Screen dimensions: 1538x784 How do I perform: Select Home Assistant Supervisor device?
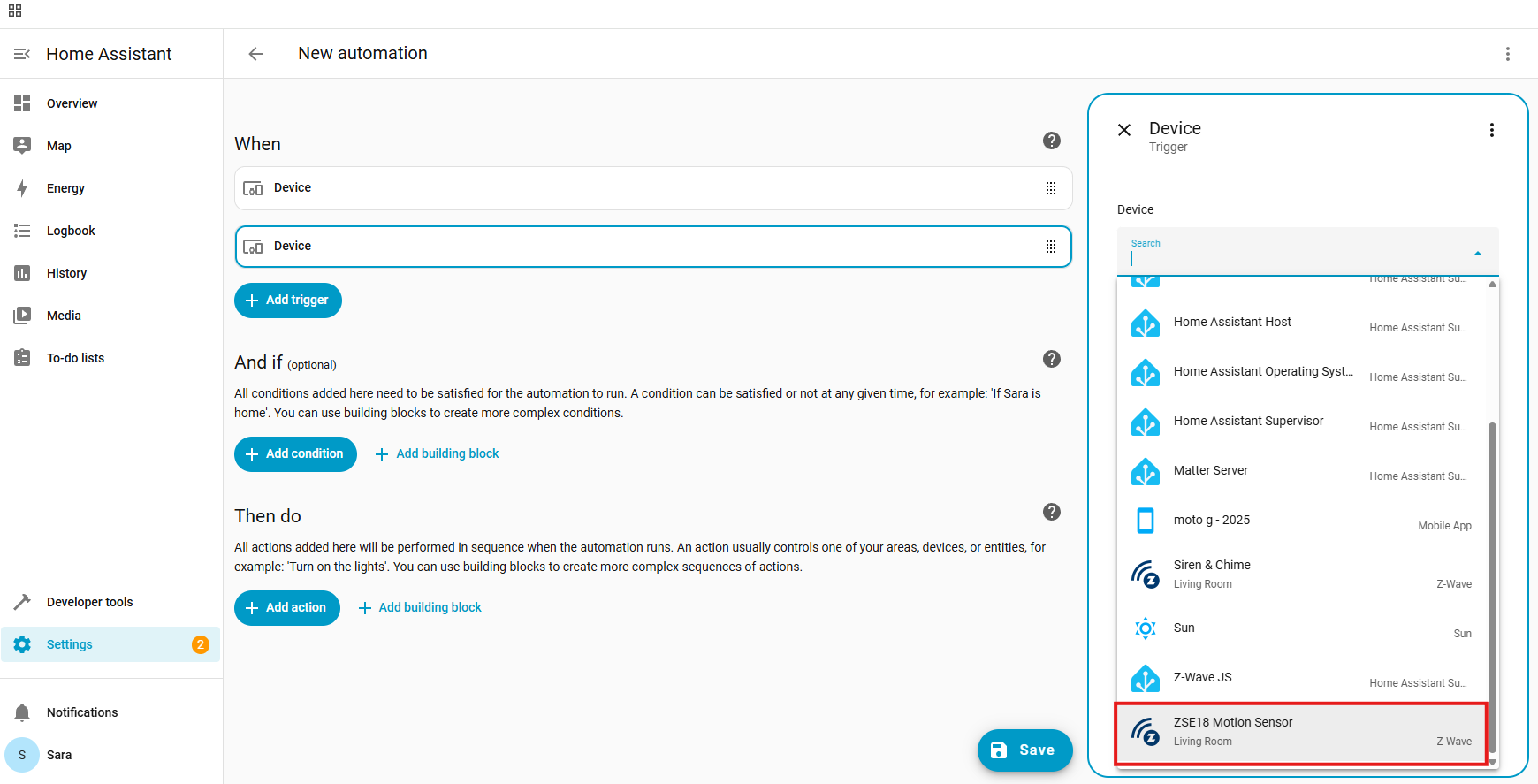click(1301, 422)
